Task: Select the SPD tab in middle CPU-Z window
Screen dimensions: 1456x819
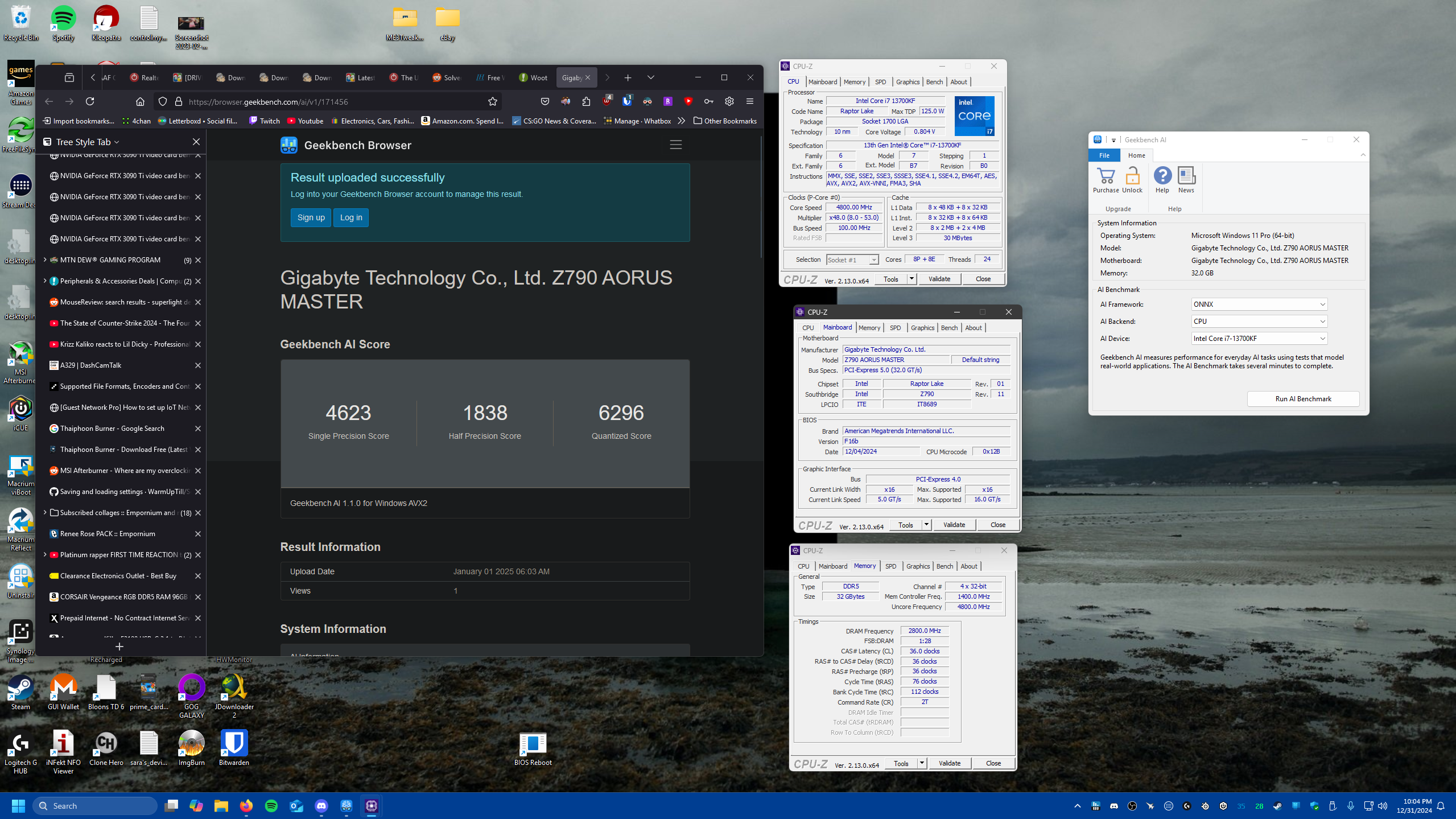Action: coord(895,328)
